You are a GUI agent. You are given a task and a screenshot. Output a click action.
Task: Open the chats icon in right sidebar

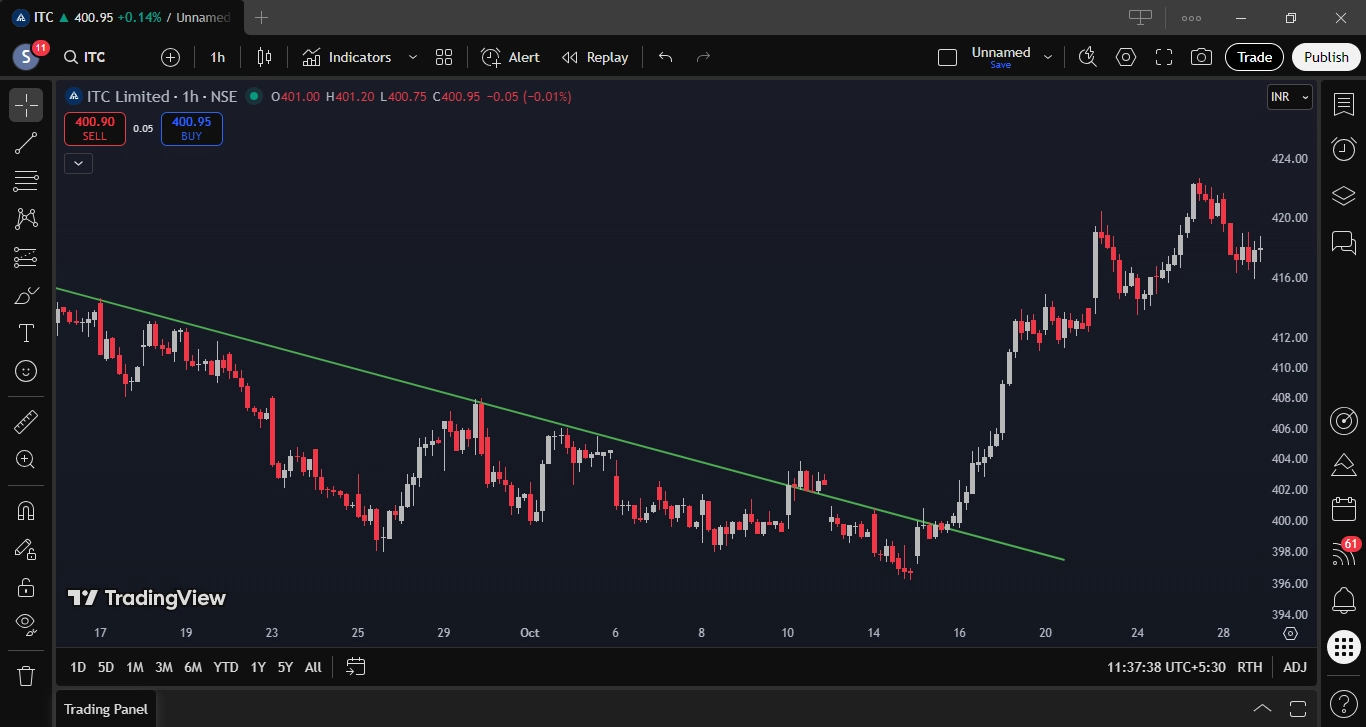point(1344,241)
